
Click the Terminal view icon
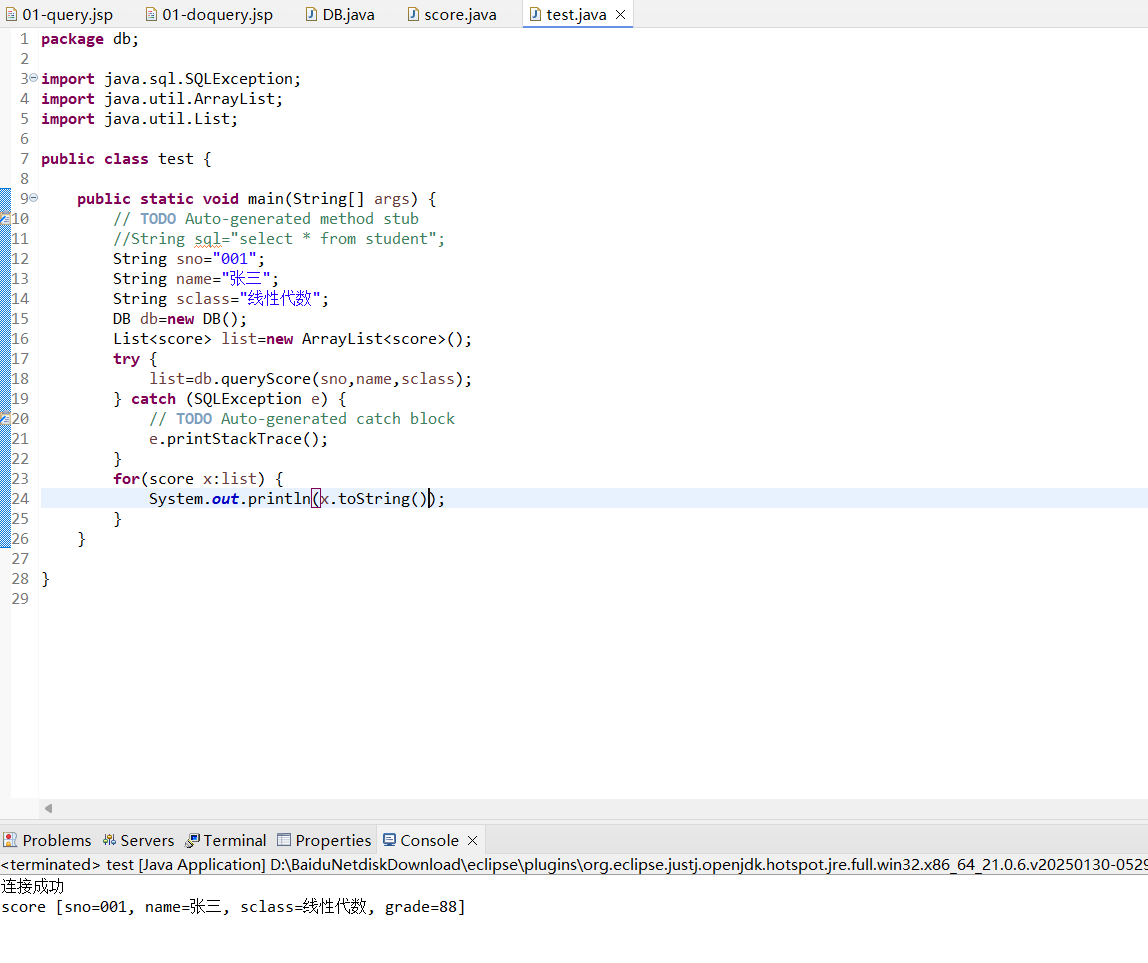point(193,840)
